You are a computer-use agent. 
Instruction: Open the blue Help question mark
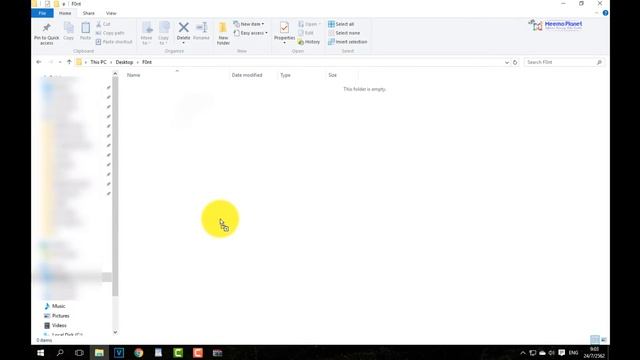pos(605,13)
